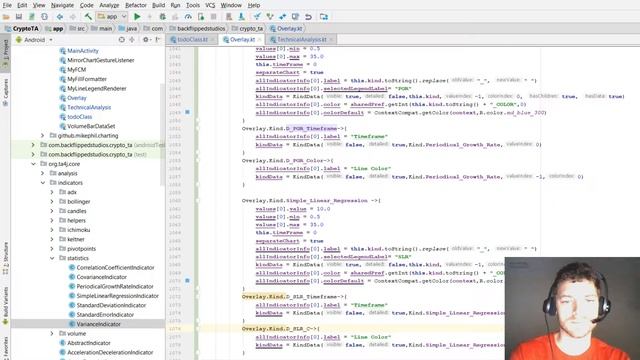The image size is (640, 360).
Task: Open the profiler gauge icon
Action: coord(188,17)
